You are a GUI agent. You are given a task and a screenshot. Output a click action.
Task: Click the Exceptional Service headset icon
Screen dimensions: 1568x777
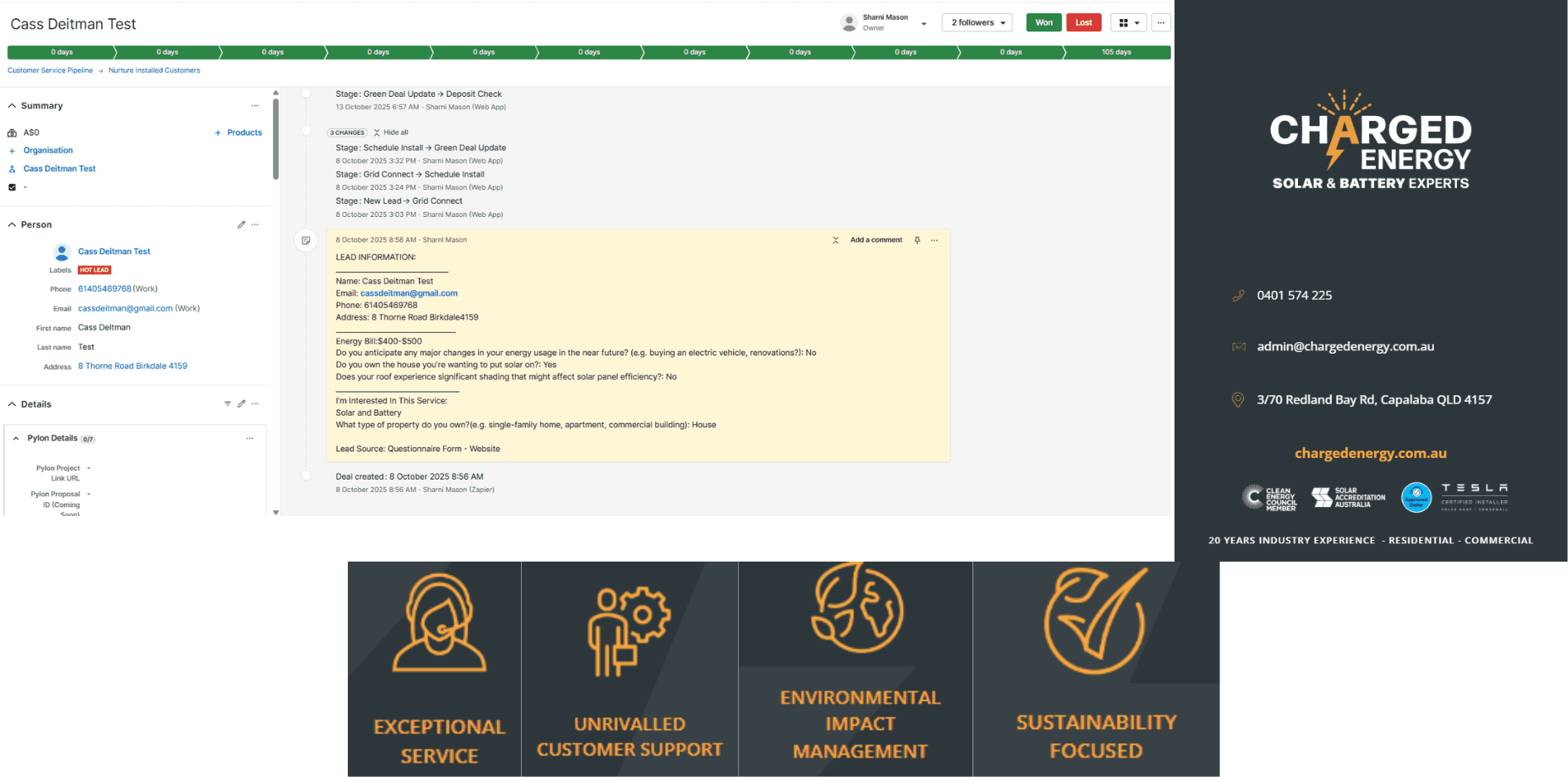point(439,623)
